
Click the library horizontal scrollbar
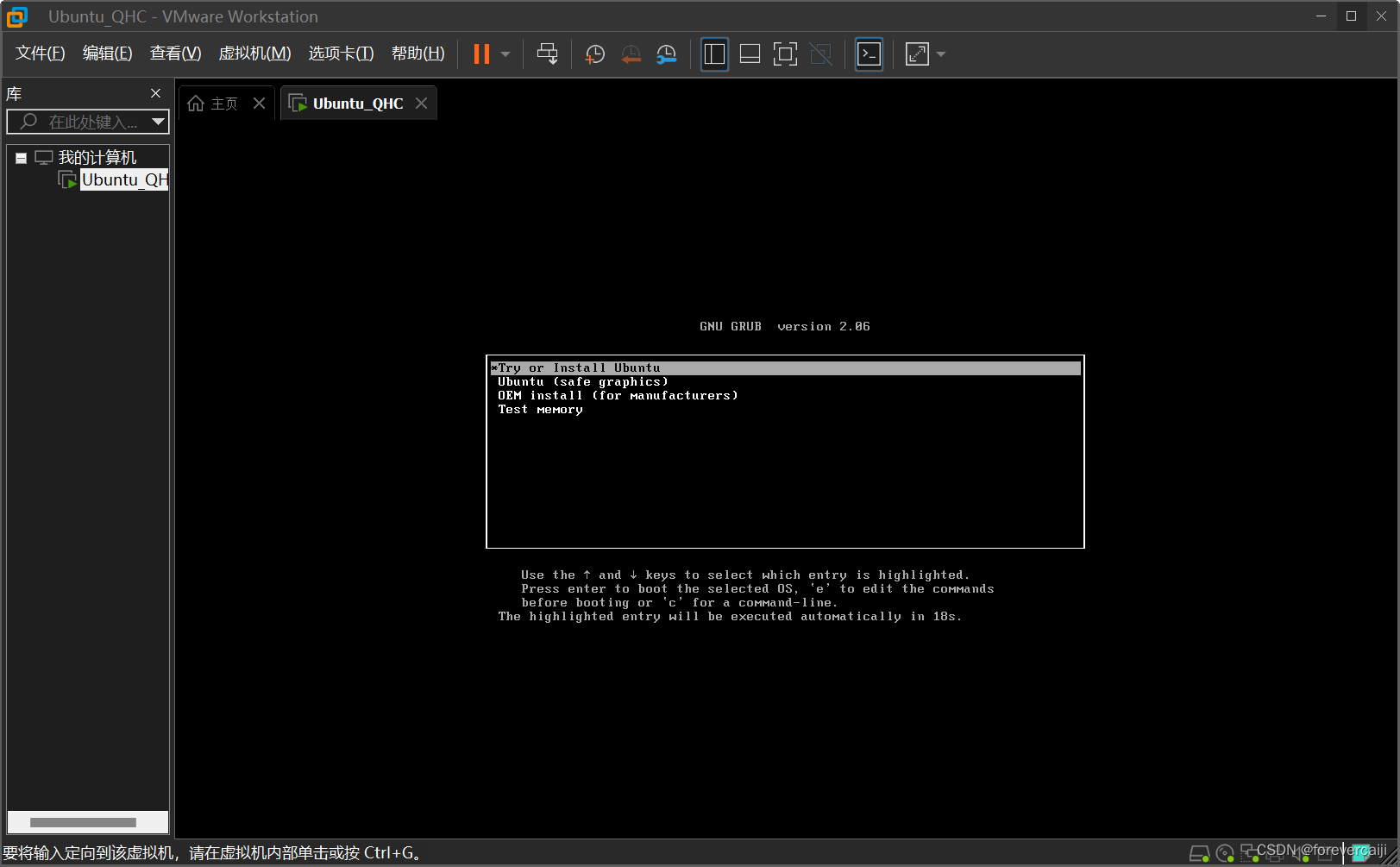click(x=83, y=822)
